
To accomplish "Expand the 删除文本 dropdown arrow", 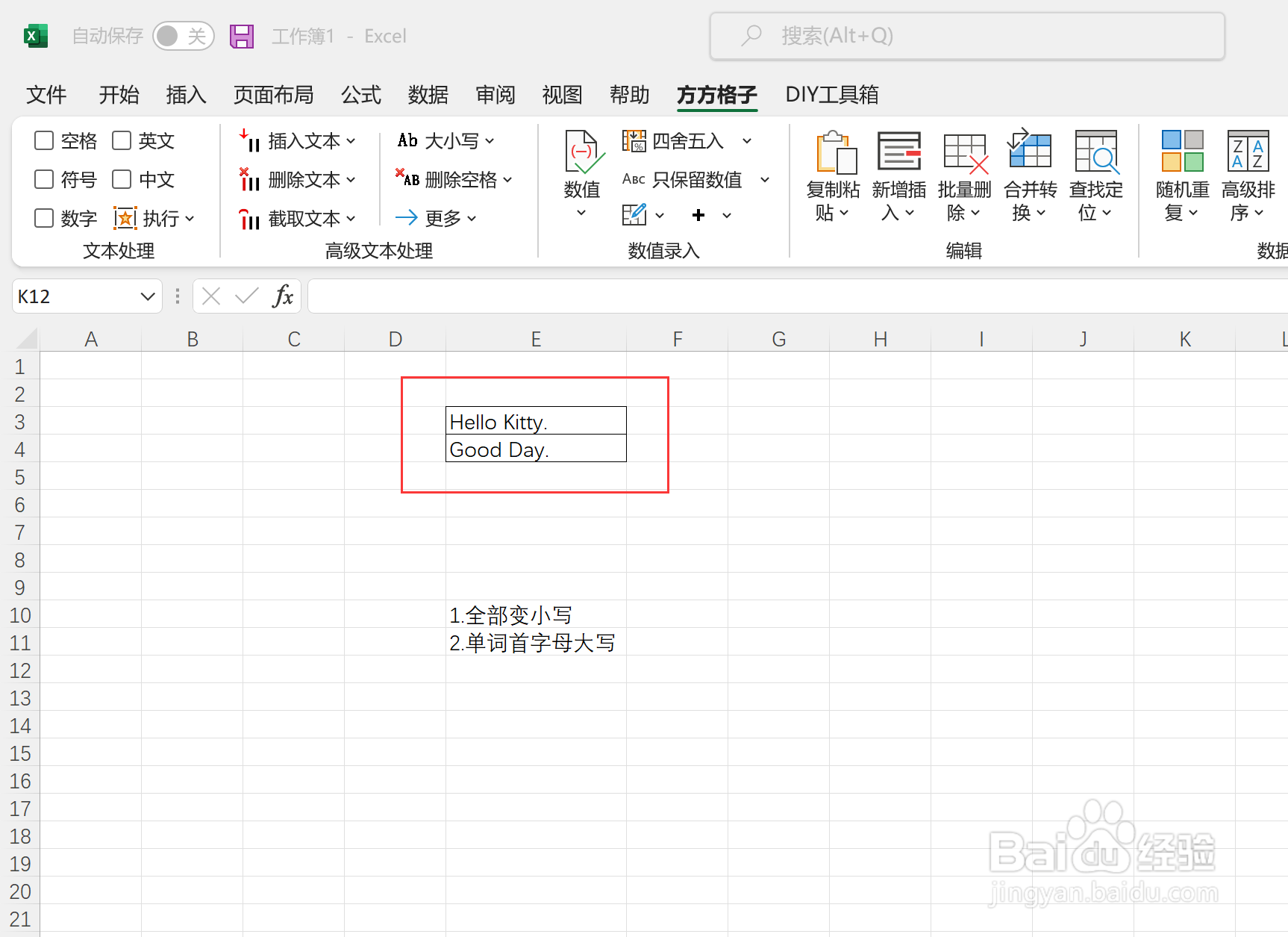I will click(351, 179).
